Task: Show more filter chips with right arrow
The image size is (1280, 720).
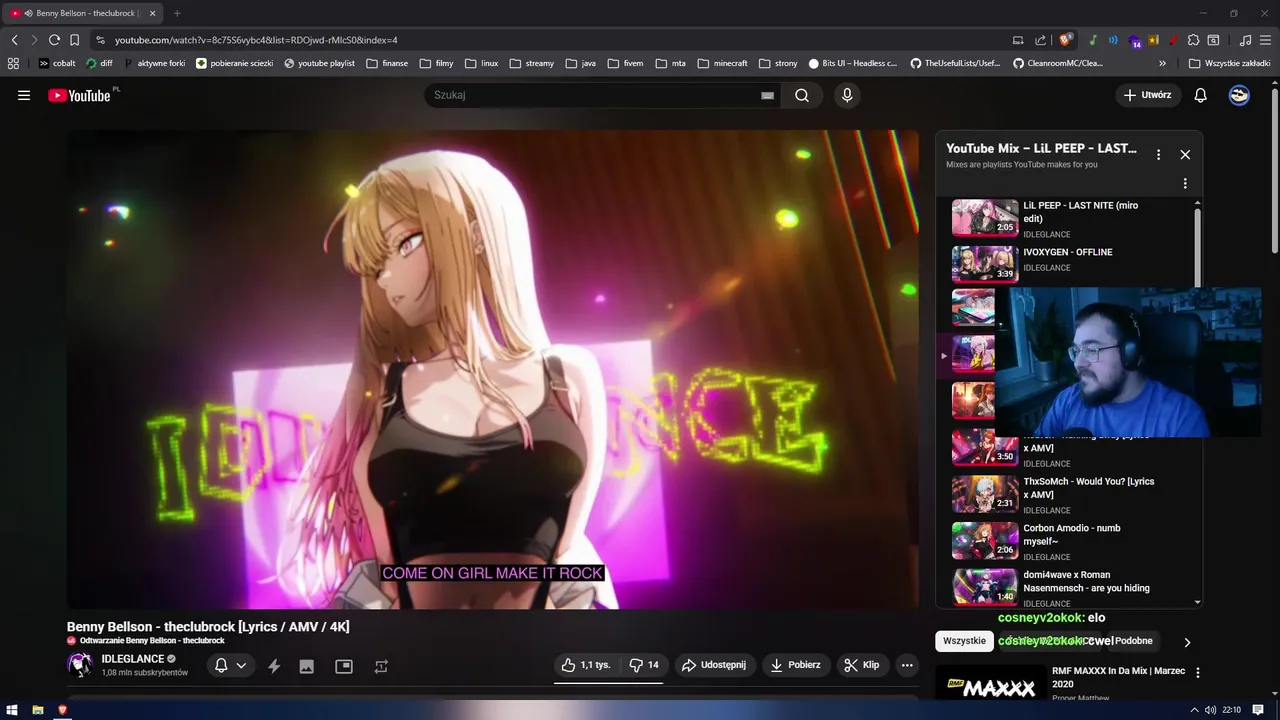Action: click(1187, 642)
